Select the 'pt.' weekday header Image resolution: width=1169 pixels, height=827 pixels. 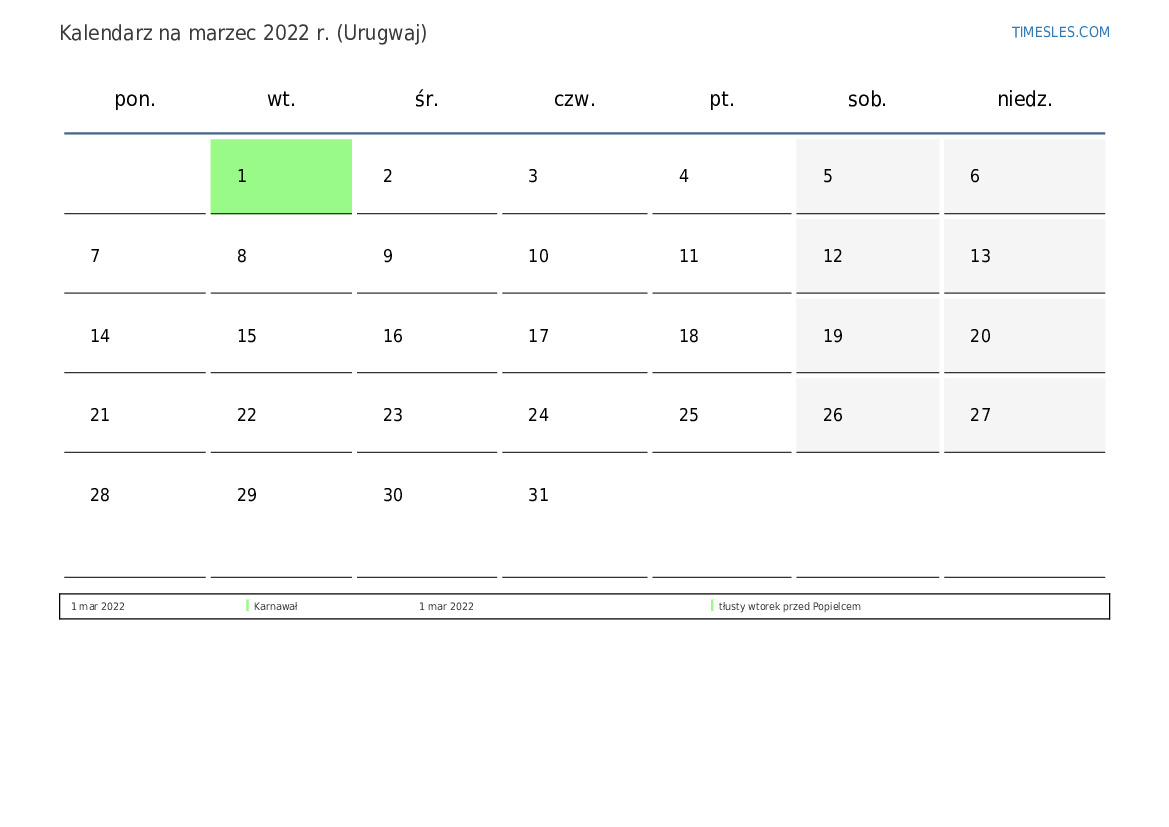point(722,99)
